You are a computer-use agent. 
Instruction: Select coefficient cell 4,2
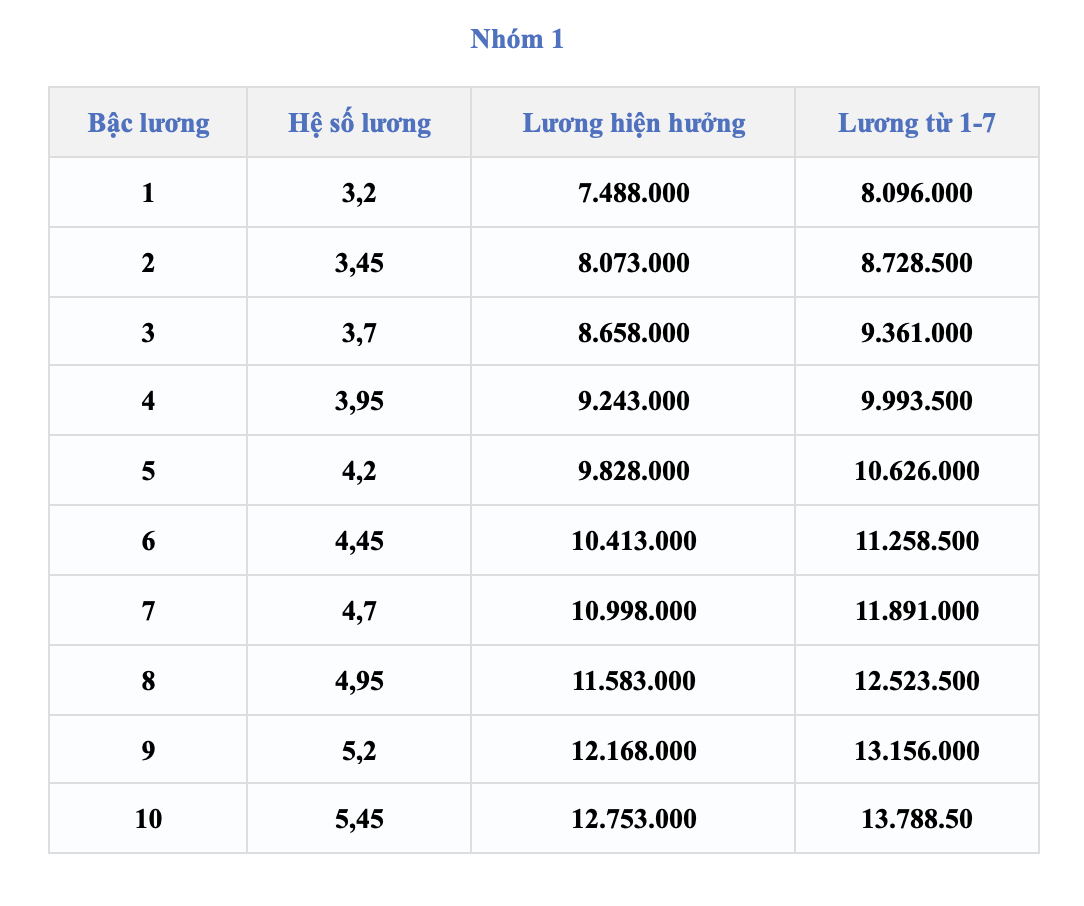(359, 471)
